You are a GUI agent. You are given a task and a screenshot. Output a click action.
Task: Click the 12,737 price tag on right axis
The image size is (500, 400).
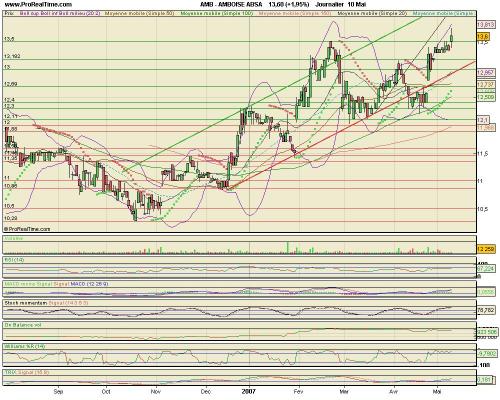(x=485, y=85)
